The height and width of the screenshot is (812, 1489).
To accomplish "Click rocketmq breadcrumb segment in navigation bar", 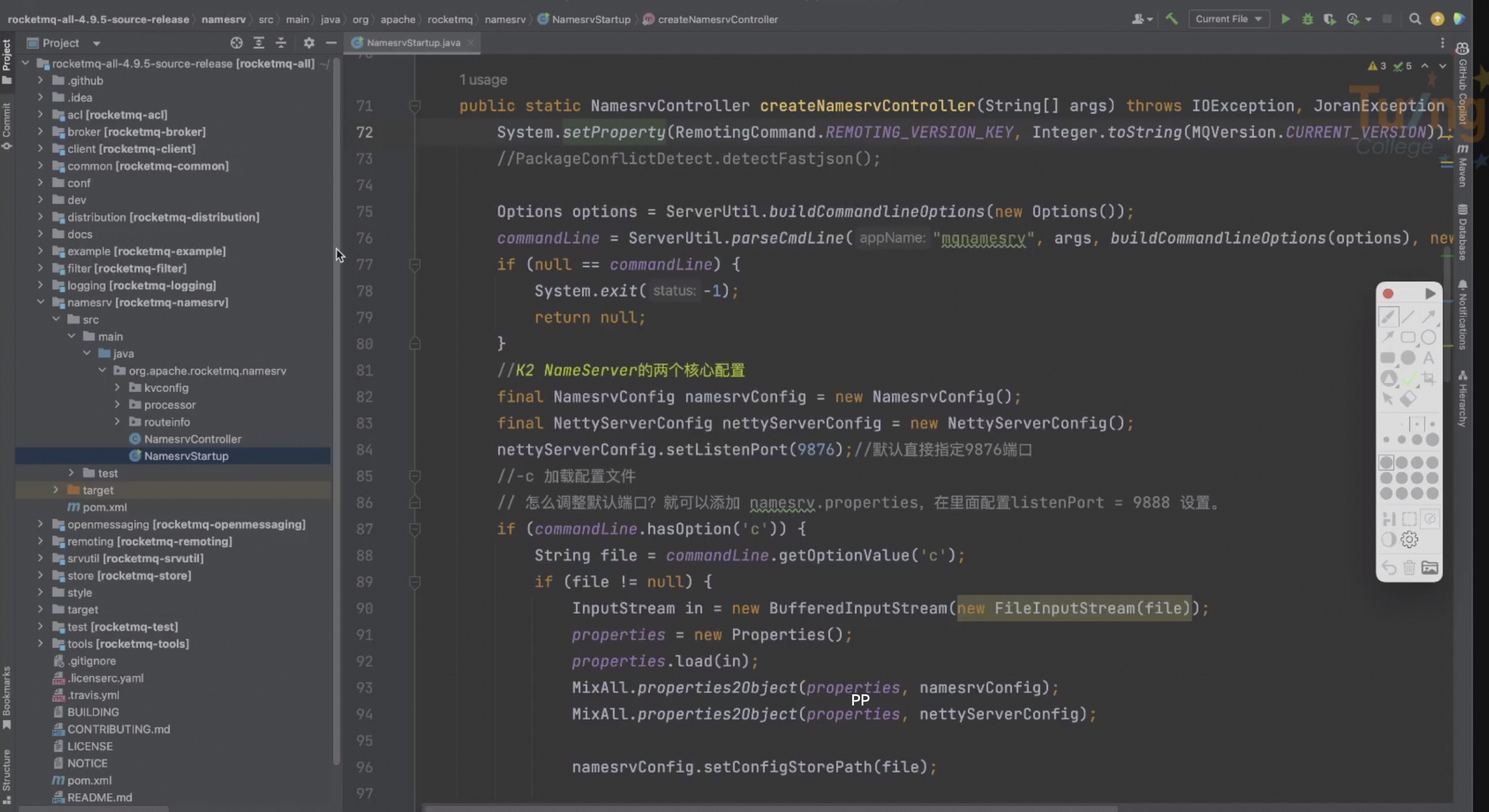I will pos(450,19).
